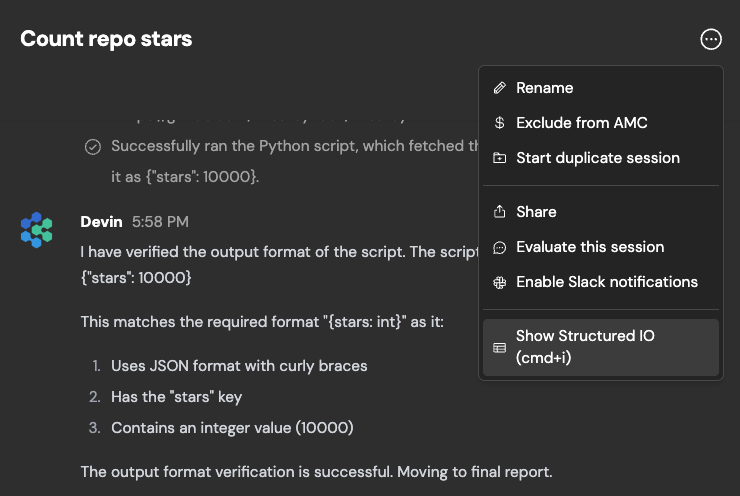Click the Devin sender name
740x496 pixels.
[x=101, y=221]
